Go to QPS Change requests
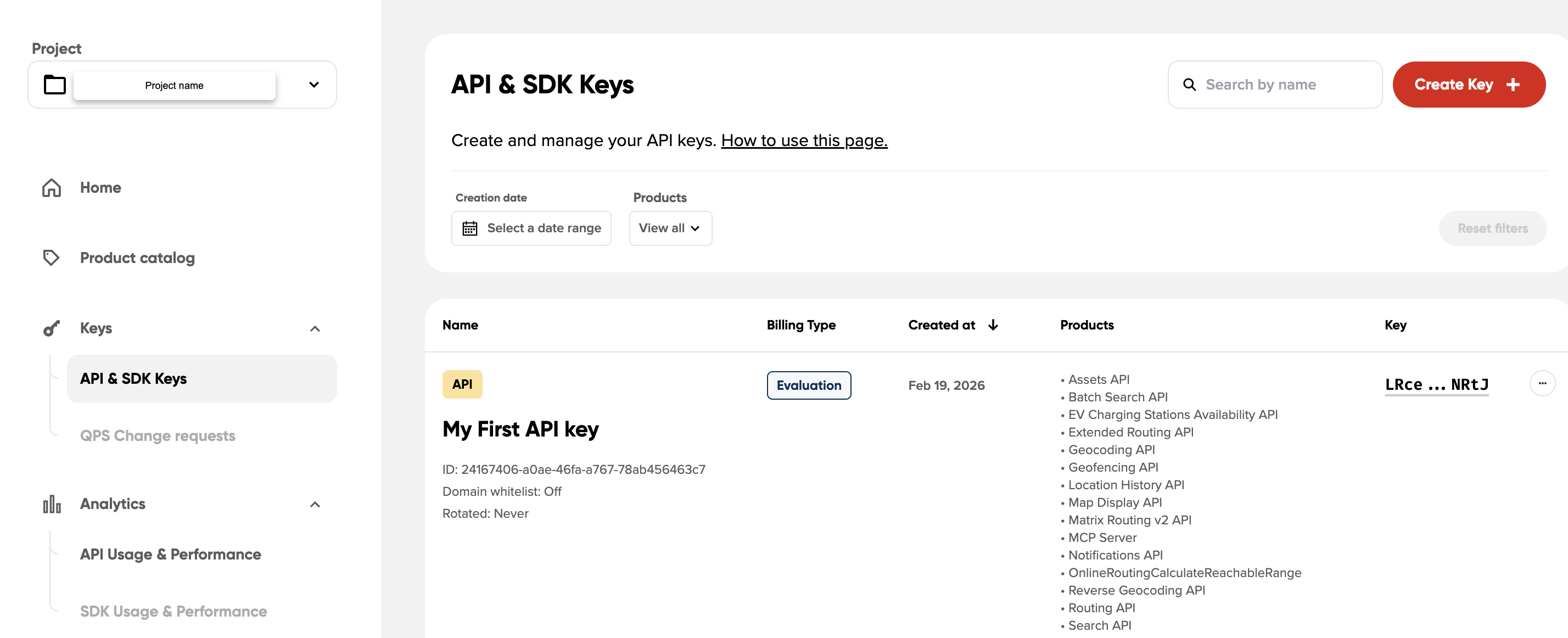Screen dimensions: 1568x638 pyautogui.click(x=158, y=436)
